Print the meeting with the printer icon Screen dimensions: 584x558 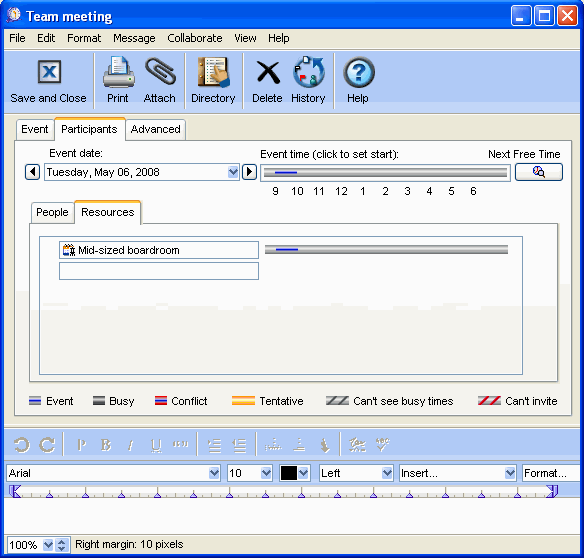pyautogui.click(x=118, y=72)
